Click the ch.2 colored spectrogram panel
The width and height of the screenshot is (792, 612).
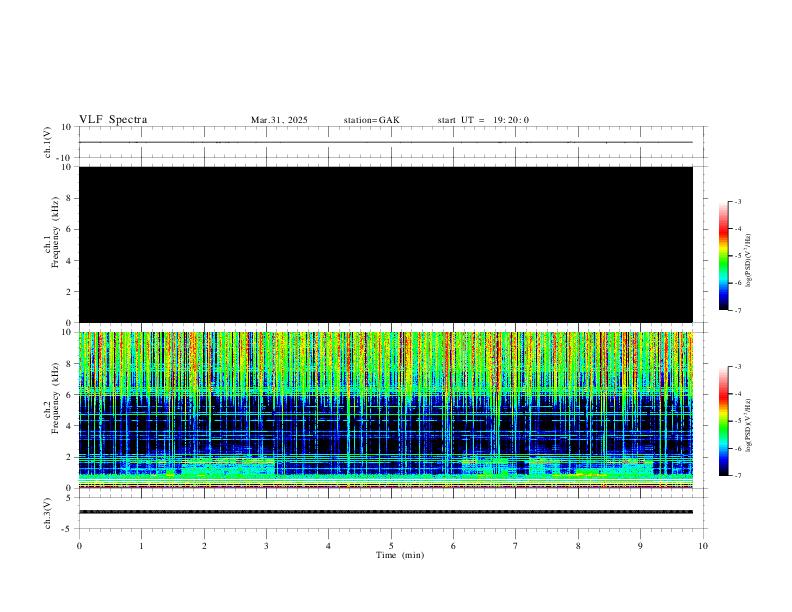tap(386, 410)
